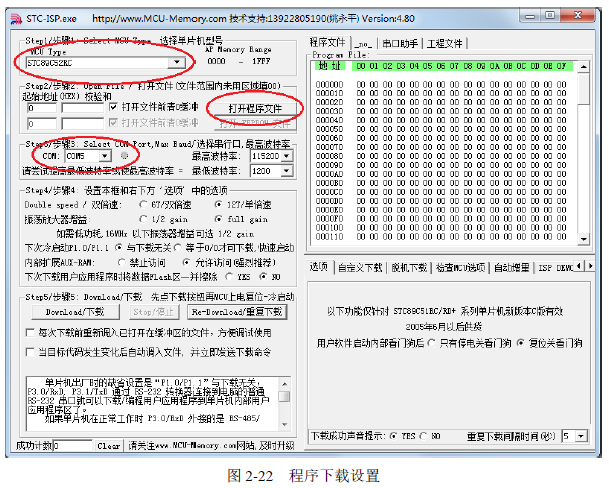Screen dimensions: 609x488
Task: Click the COM port status indicator light
Action: pyautogui.click(x=124, y=156)
